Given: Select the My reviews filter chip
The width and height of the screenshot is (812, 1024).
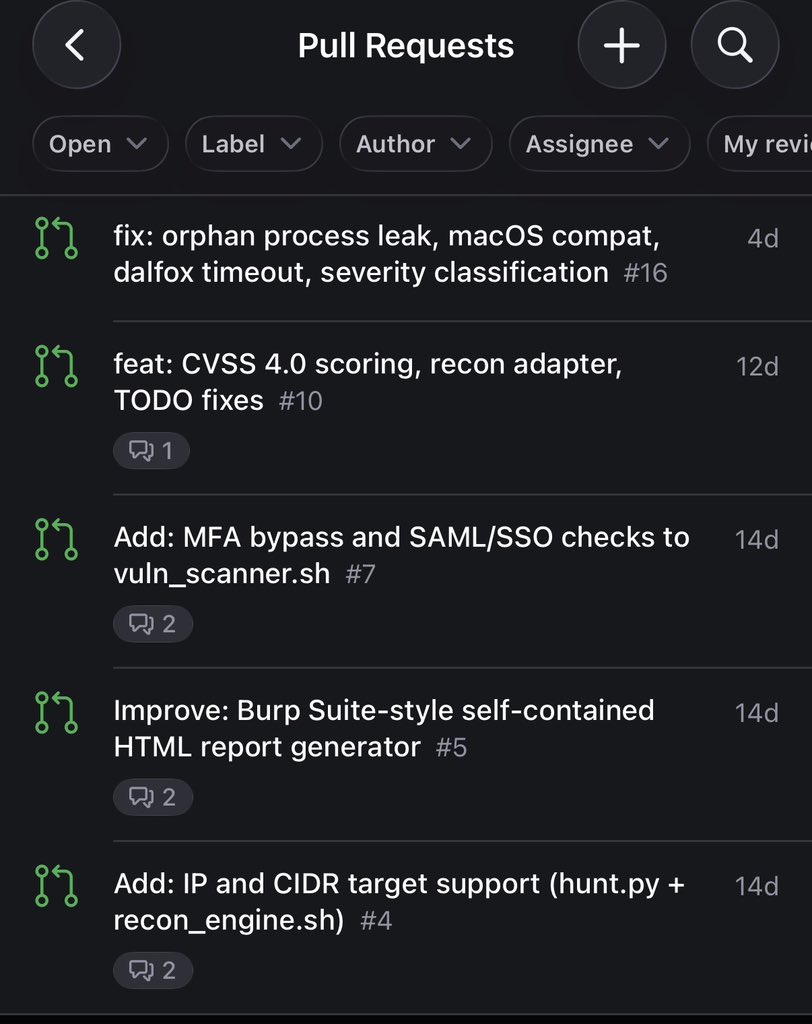Looking at the screenshot, I should 761,144.
